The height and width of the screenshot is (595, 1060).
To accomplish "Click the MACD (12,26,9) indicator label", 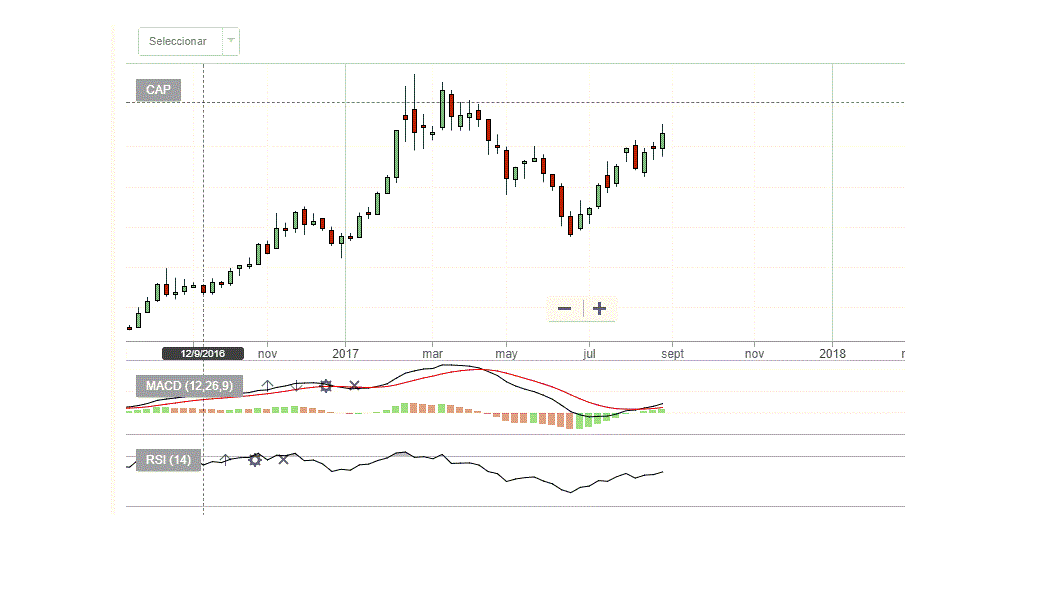I will coord(189,386).
